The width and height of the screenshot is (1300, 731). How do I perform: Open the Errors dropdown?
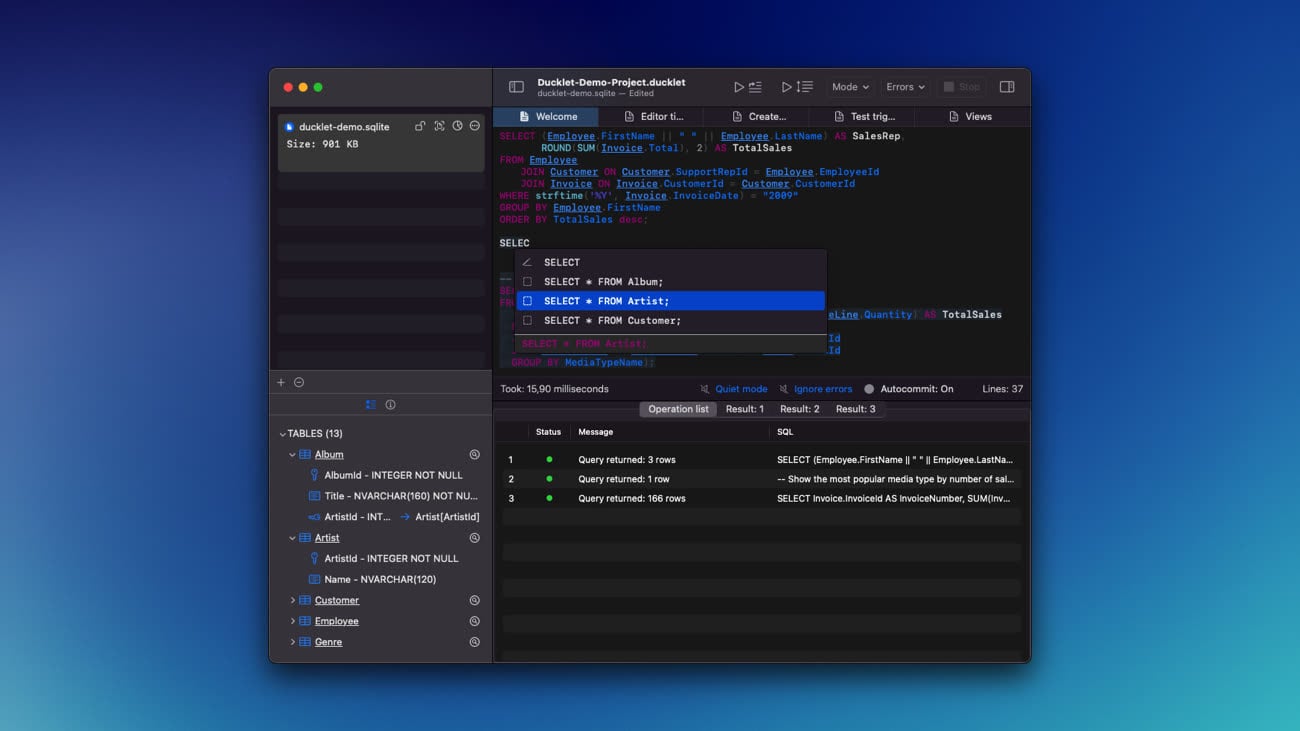click(x=905, y=87)
